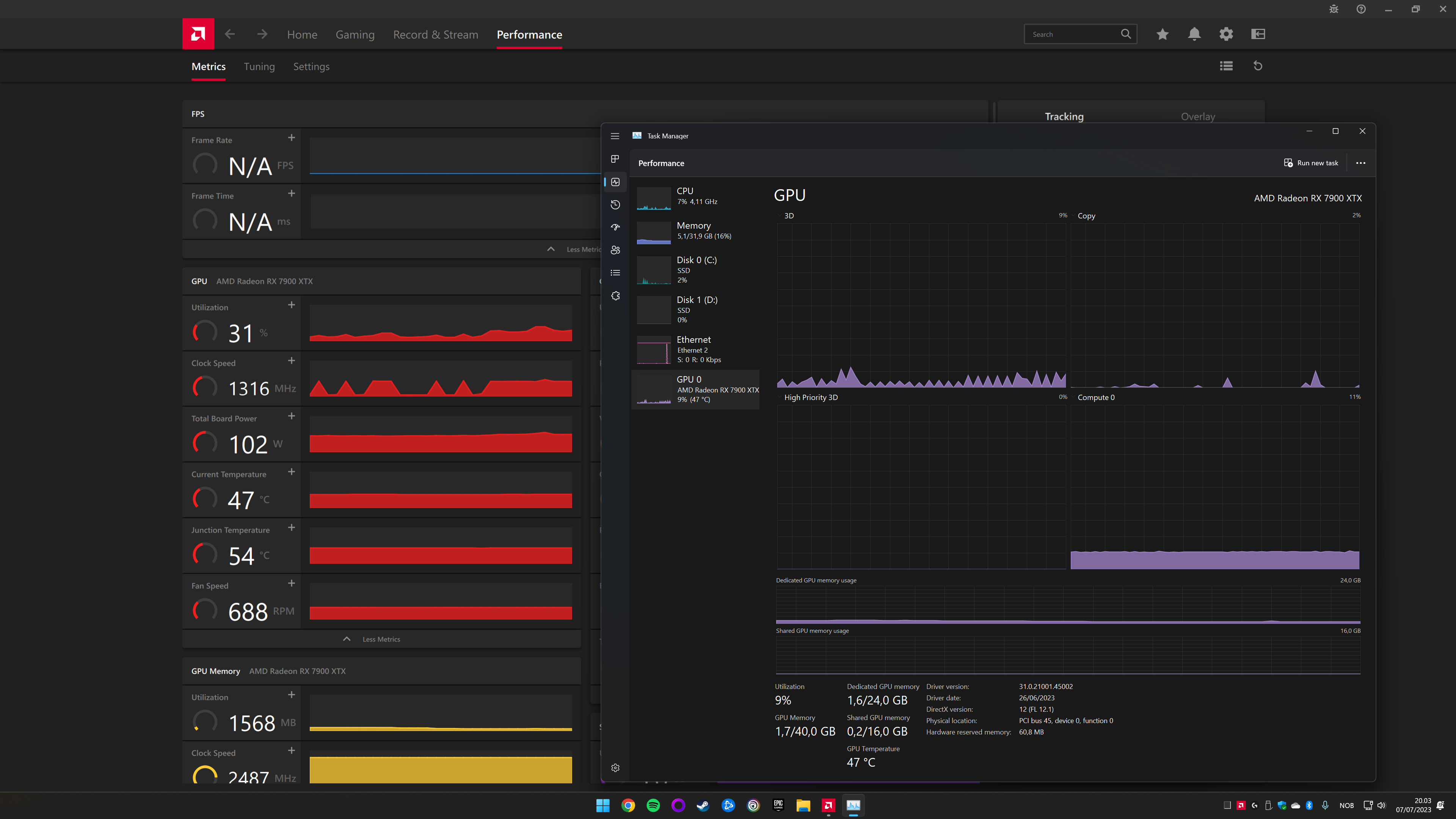Screen dimensions: 1456x819
Task: Open Copy engine graph dropdown
Action: pos(1073,216)
